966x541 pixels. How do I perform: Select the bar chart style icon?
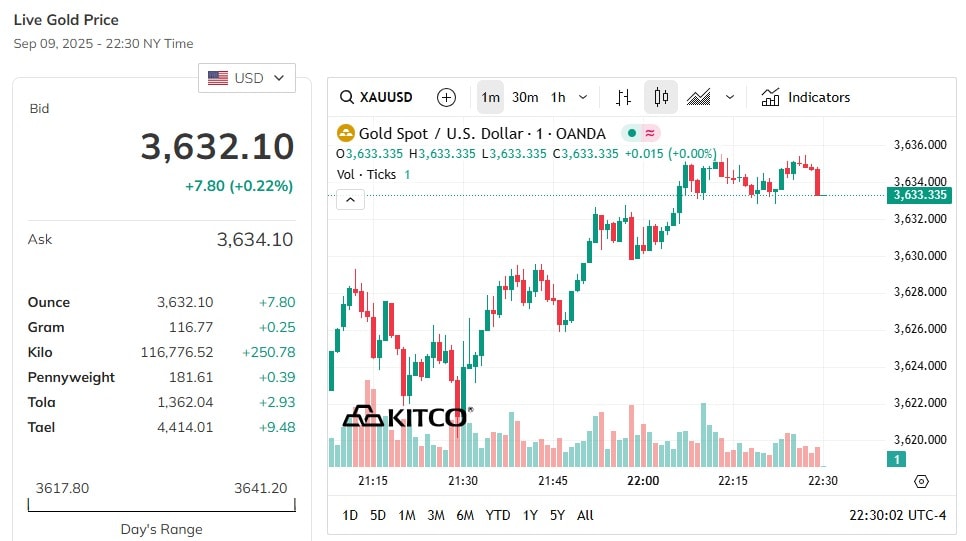(x=623, y=97)
